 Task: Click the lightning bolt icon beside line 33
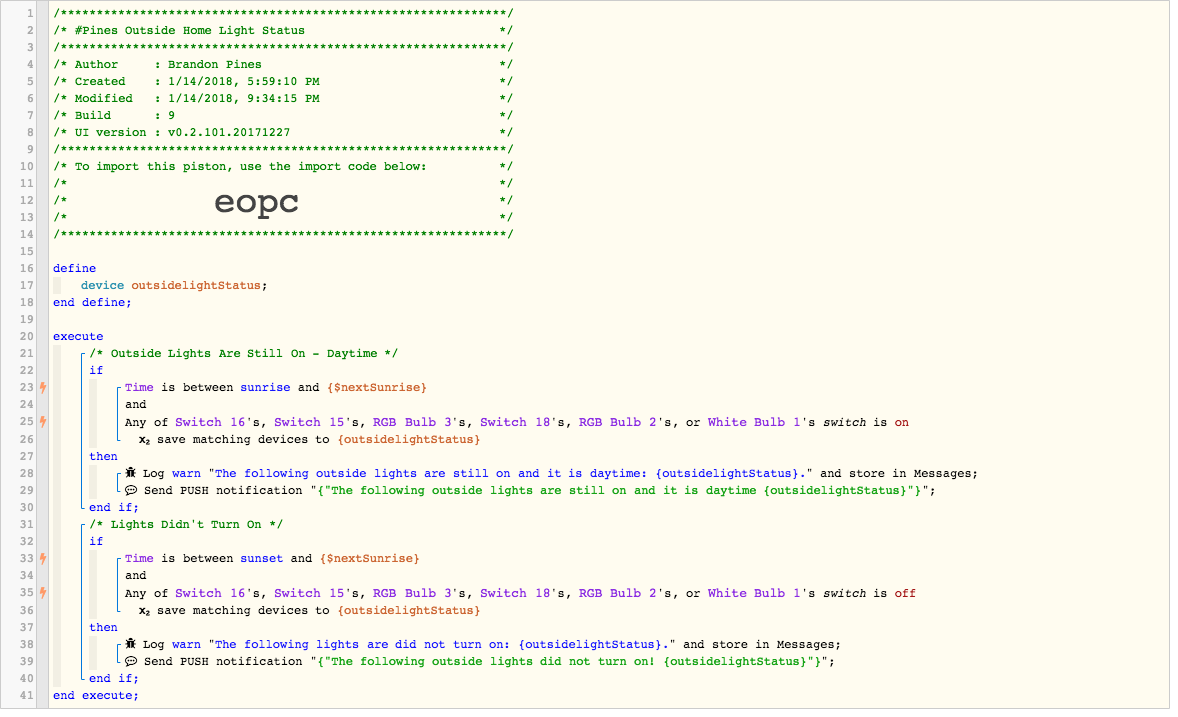coord(43,558)
